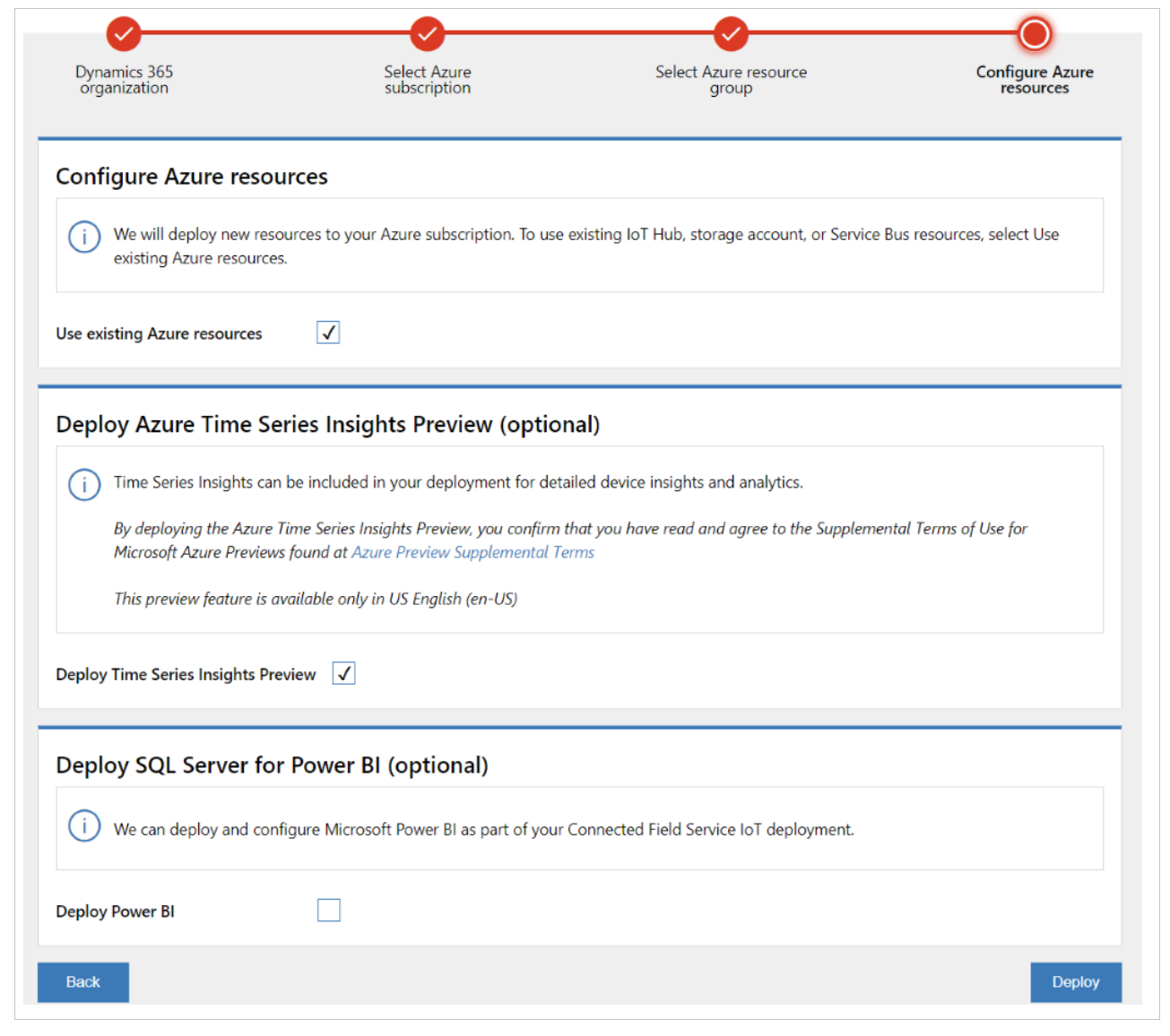Enable the Deploy Power BI checkbox
The height and width of the screenshot is (1036, 1170).
point(329,911)
